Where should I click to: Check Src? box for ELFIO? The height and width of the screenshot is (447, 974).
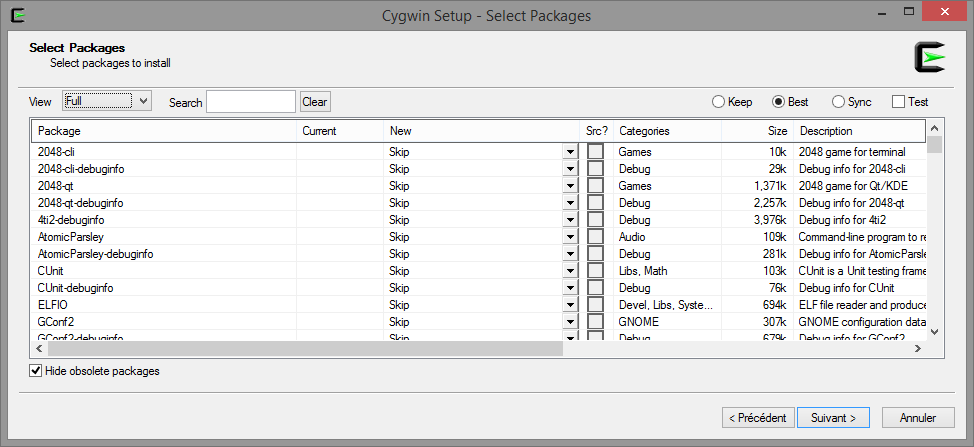click(596, 305)
